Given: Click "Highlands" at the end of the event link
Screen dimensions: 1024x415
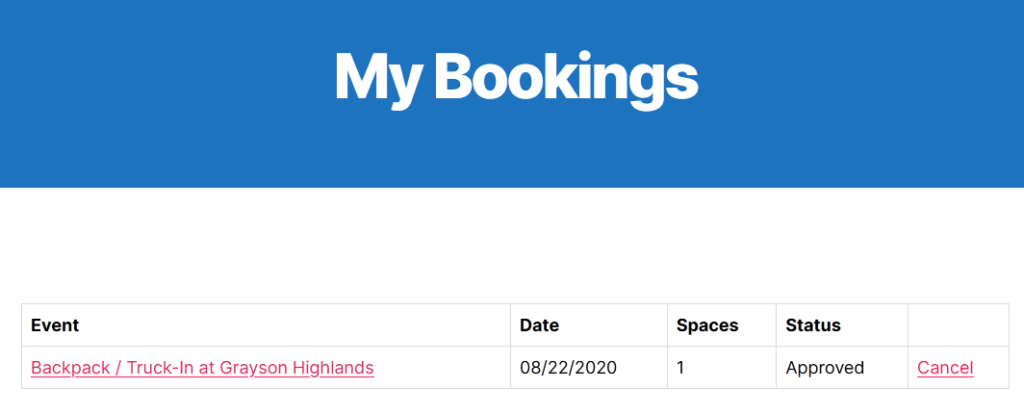Looking at the screenshot, I should click(333, 368).
